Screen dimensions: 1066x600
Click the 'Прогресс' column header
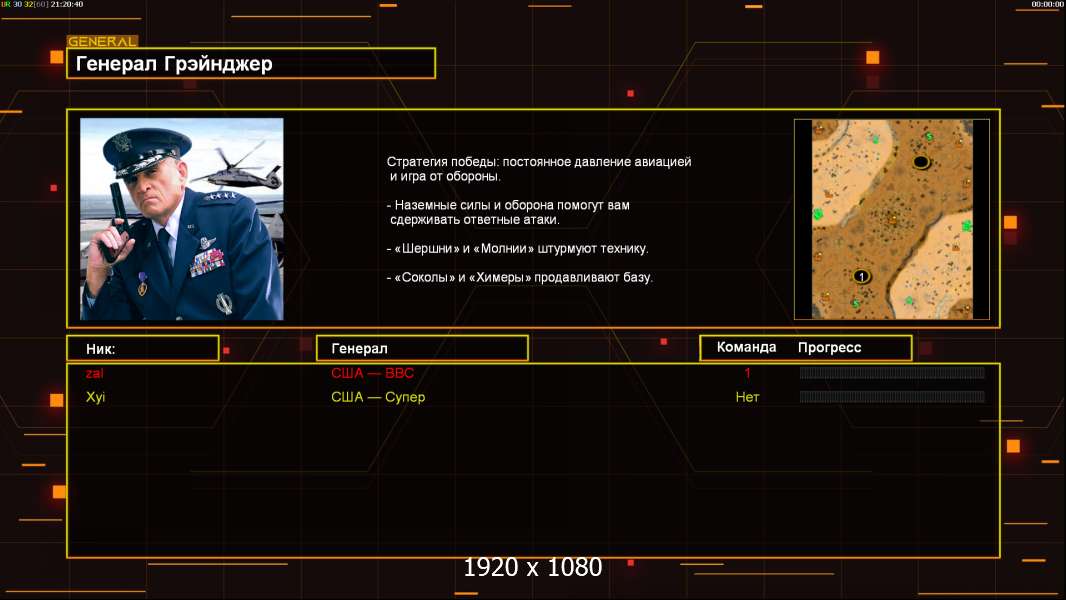829,347
